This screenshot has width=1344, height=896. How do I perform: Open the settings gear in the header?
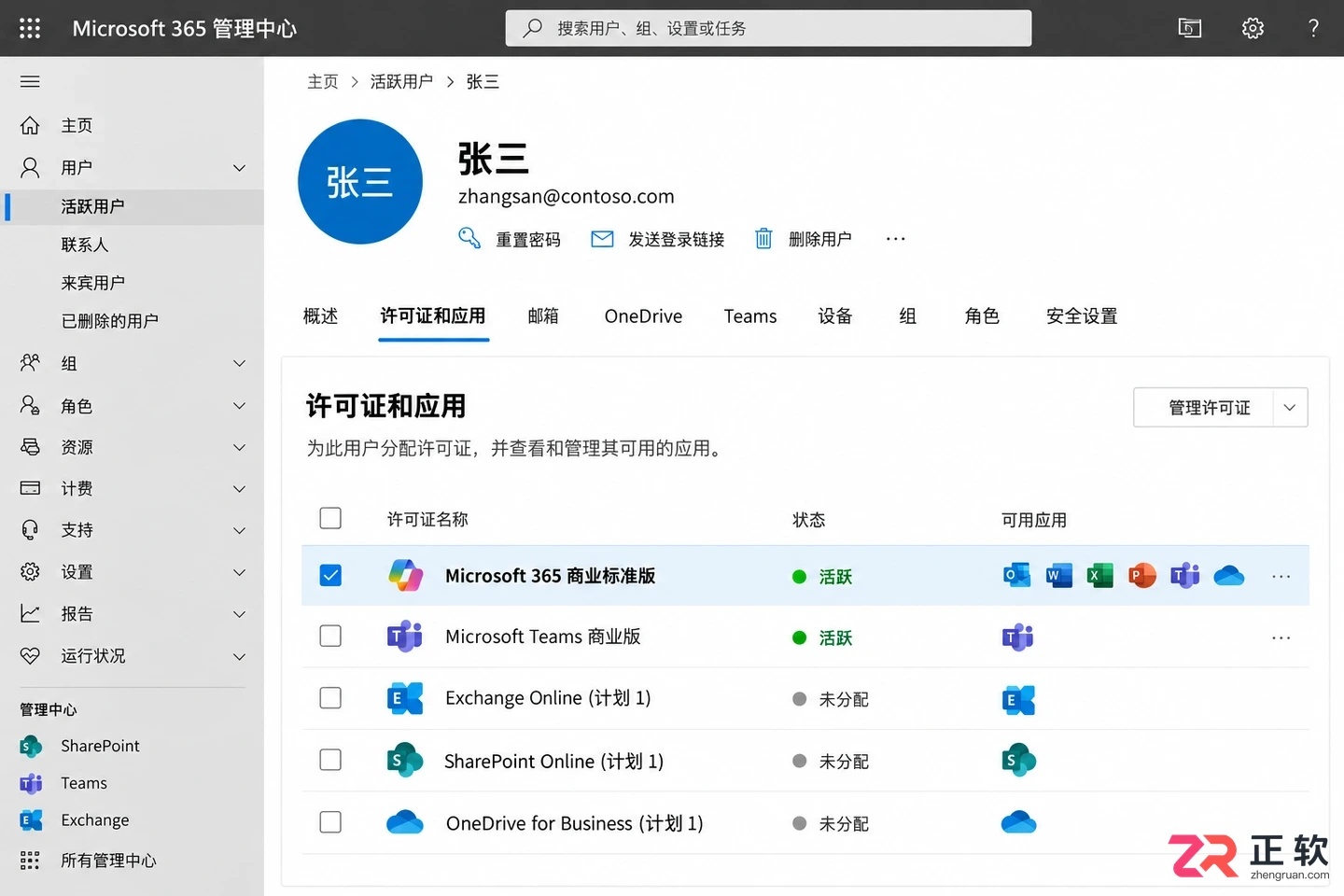click(1253, 28)
